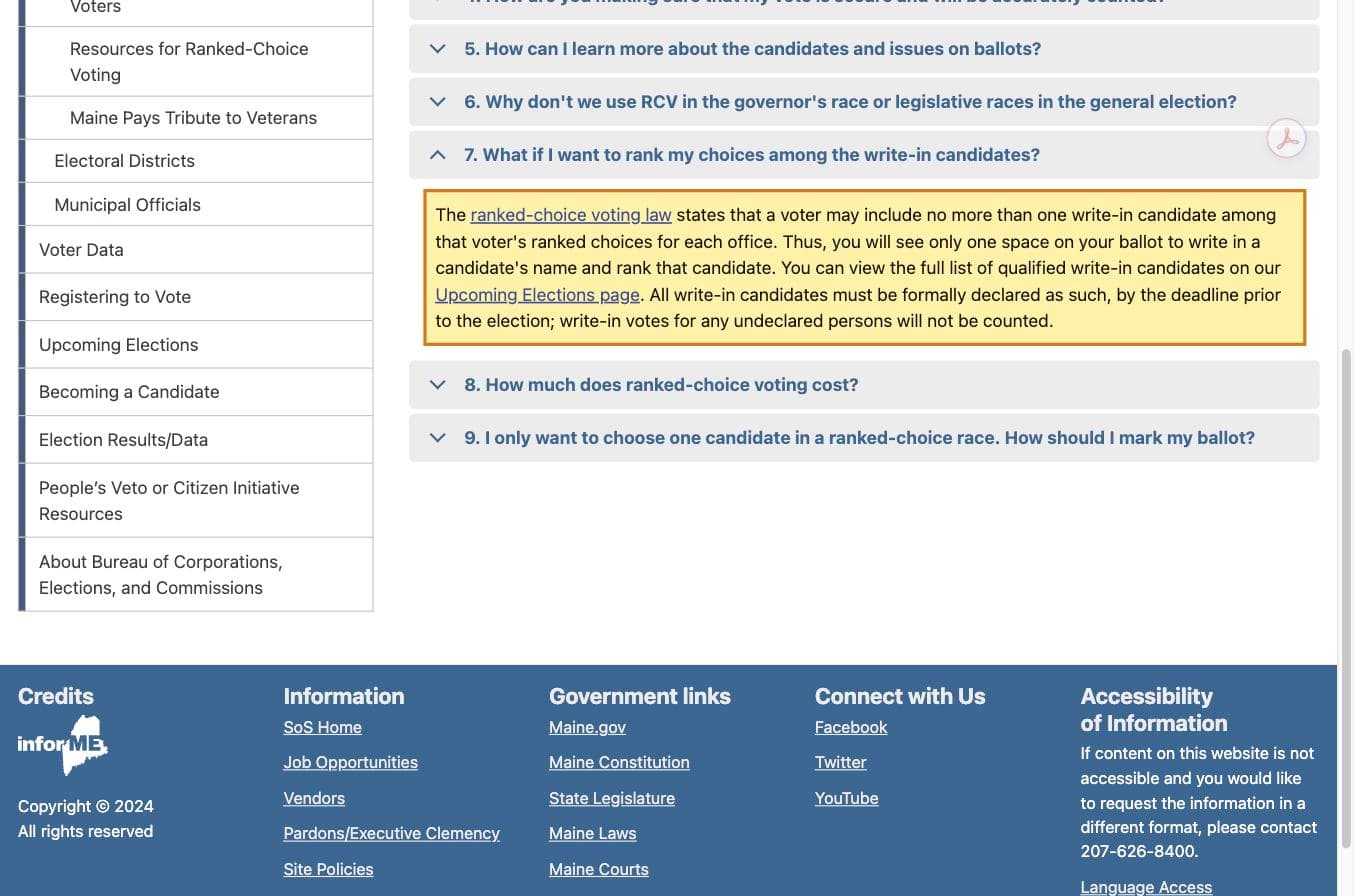Open Upcoming Elections in the sidebar
Viewport: 1354px width, 896px height.
point(199,345)
